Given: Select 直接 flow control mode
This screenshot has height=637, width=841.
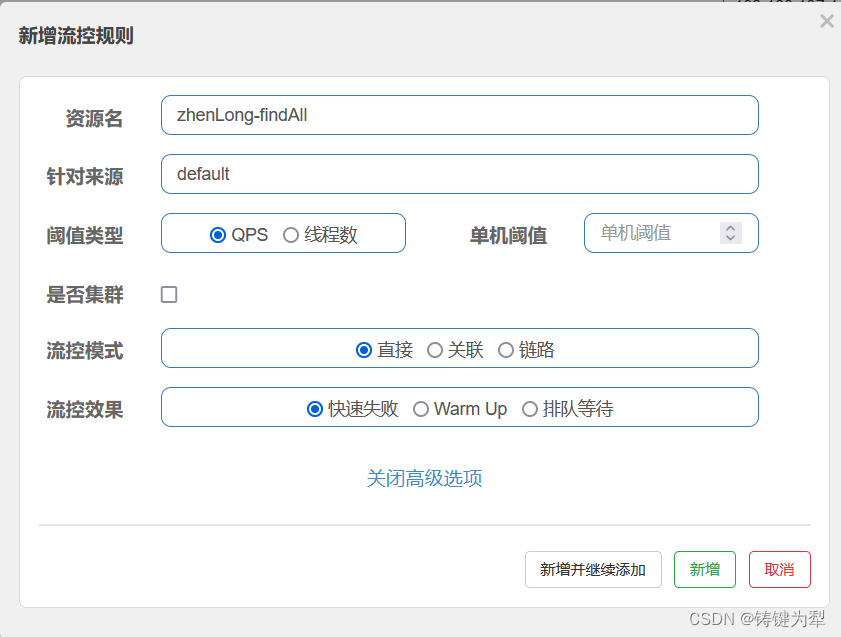Looking at the screenshot, I should [364, 350].
